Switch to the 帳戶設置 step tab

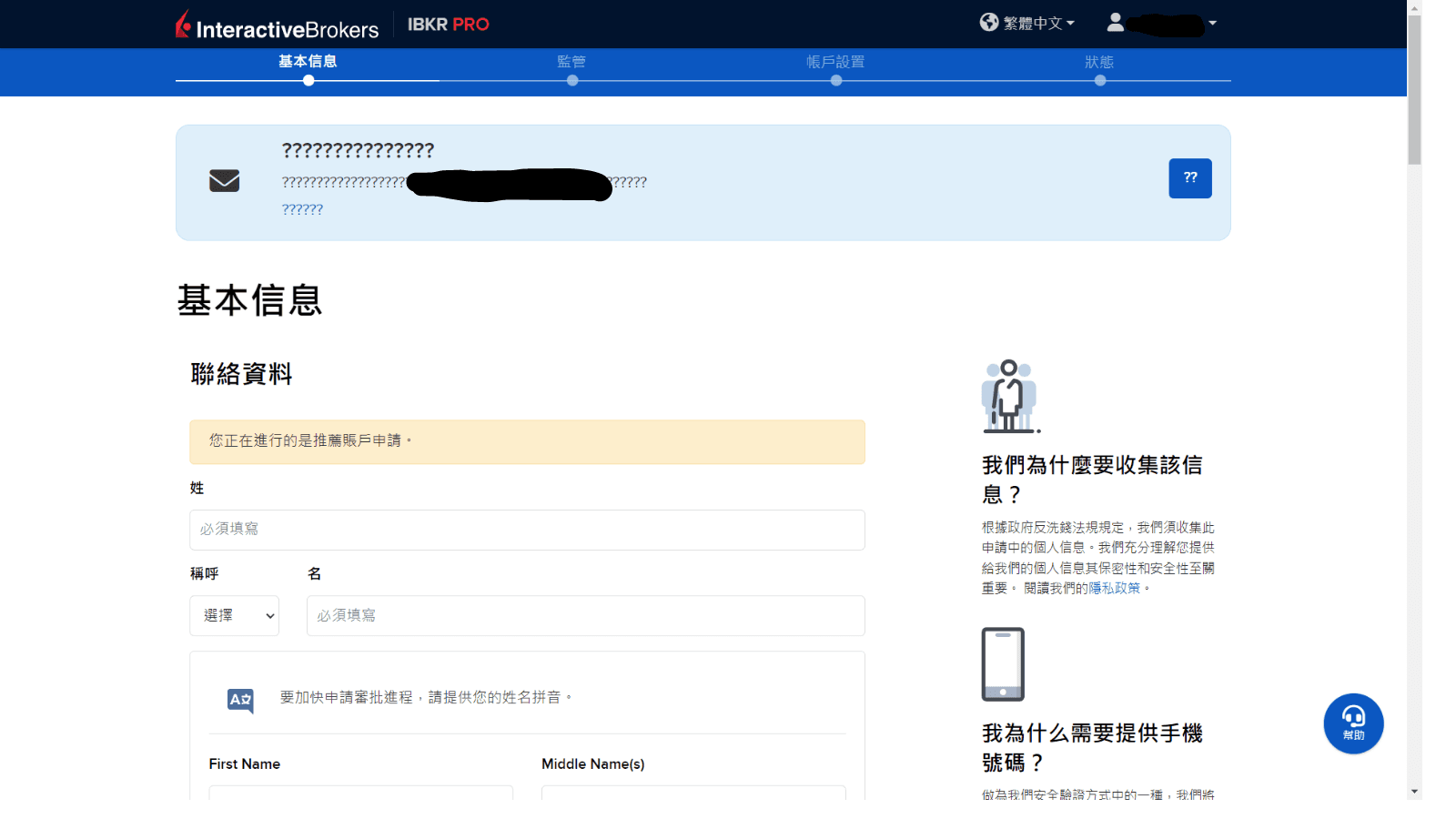point(835,62)
